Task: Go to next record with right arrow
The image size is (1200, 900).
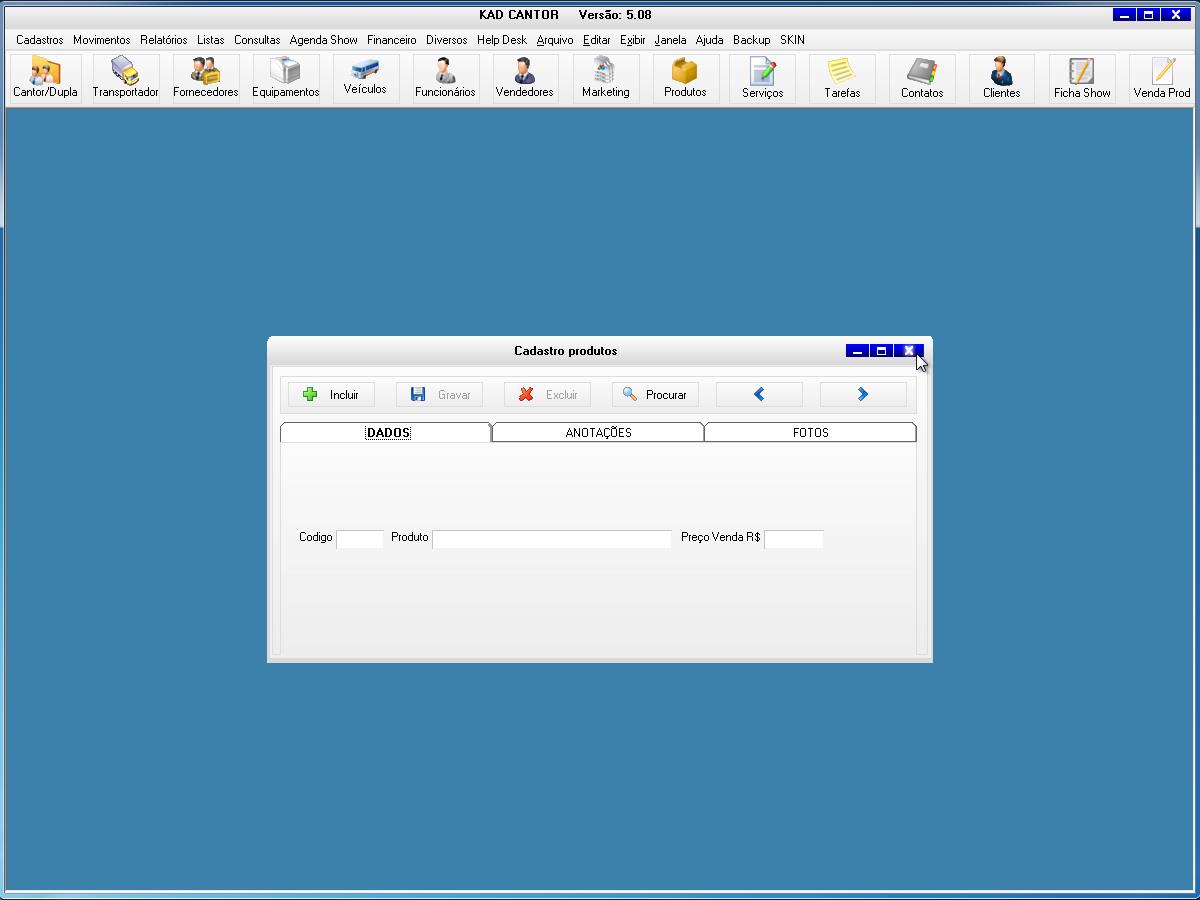Action: [x=863, y=395]
